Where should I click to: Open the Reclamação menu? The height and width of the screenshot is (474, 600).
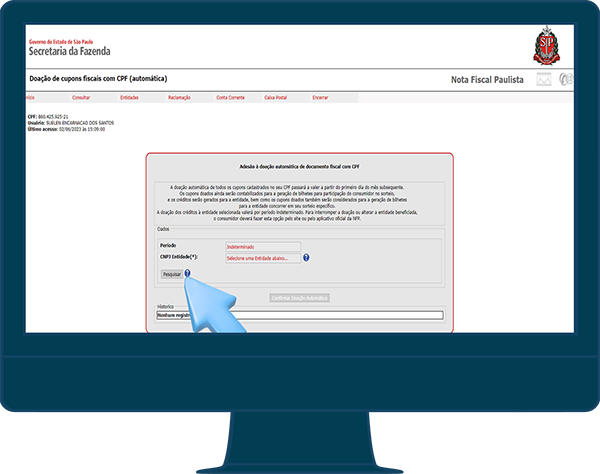179,97
